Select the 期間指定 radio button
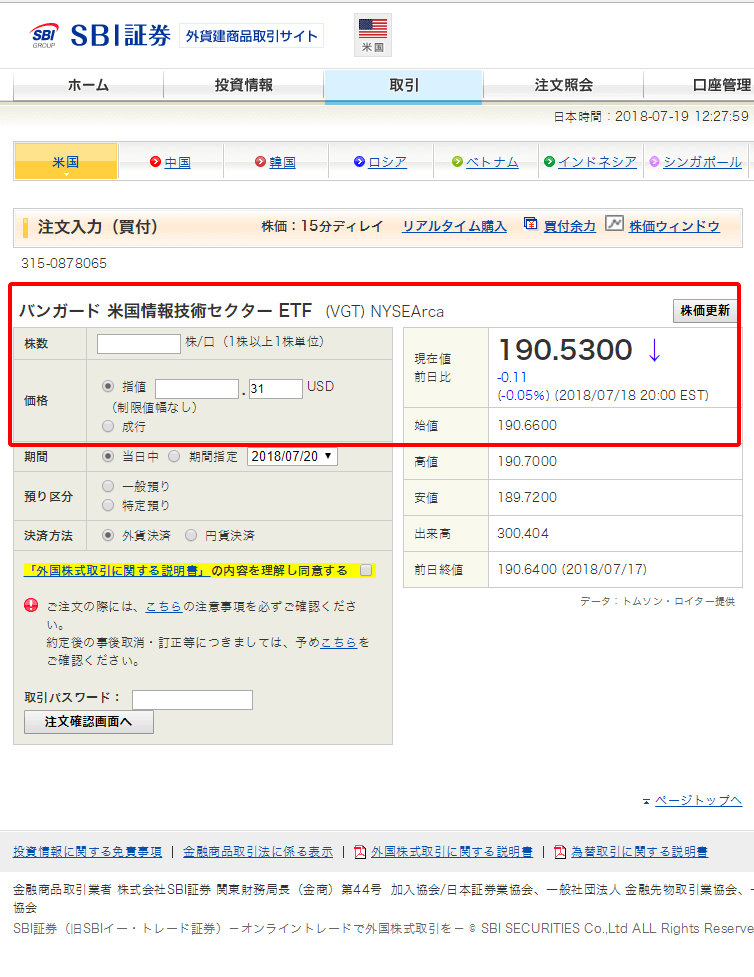 coord(174,456)
